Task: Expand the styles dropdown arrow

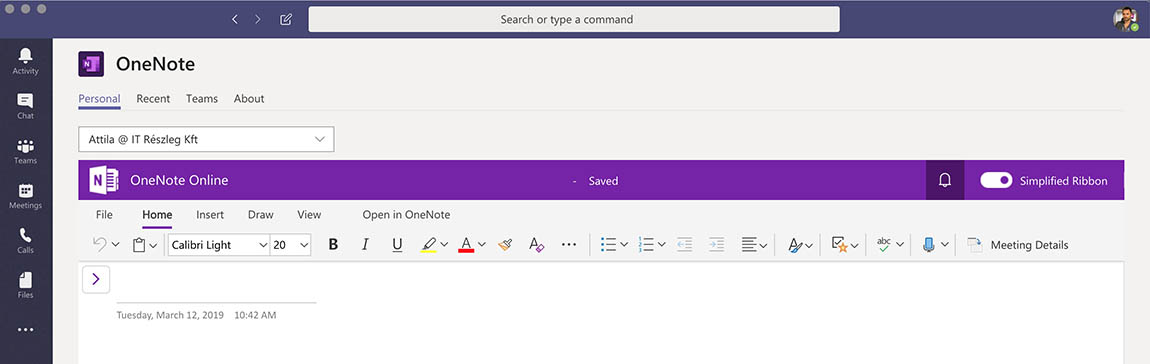Action: 809,245
